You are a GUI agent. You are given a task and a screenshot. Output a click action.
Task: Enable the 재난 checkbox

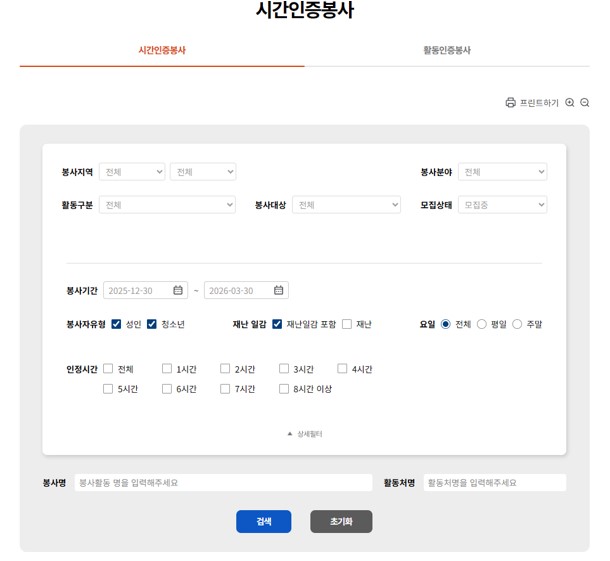tap(347, 324)
